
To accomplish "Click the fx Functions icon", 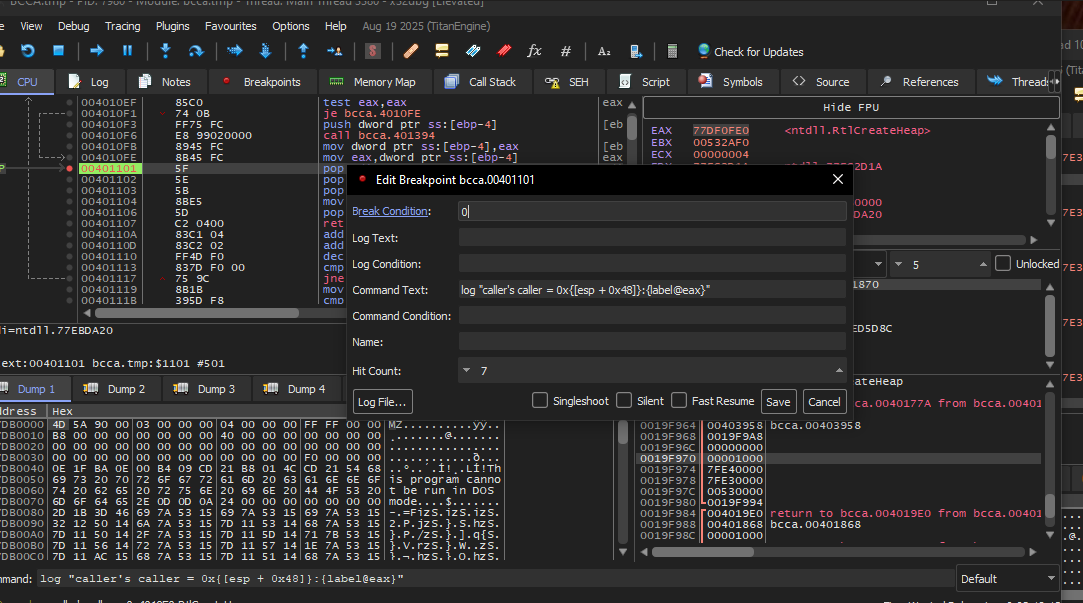I will [x=534, y=50].
